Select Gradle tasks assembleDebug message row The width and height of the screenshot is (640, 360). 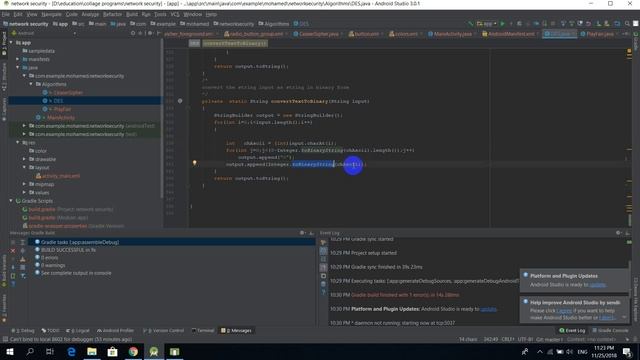172,242
